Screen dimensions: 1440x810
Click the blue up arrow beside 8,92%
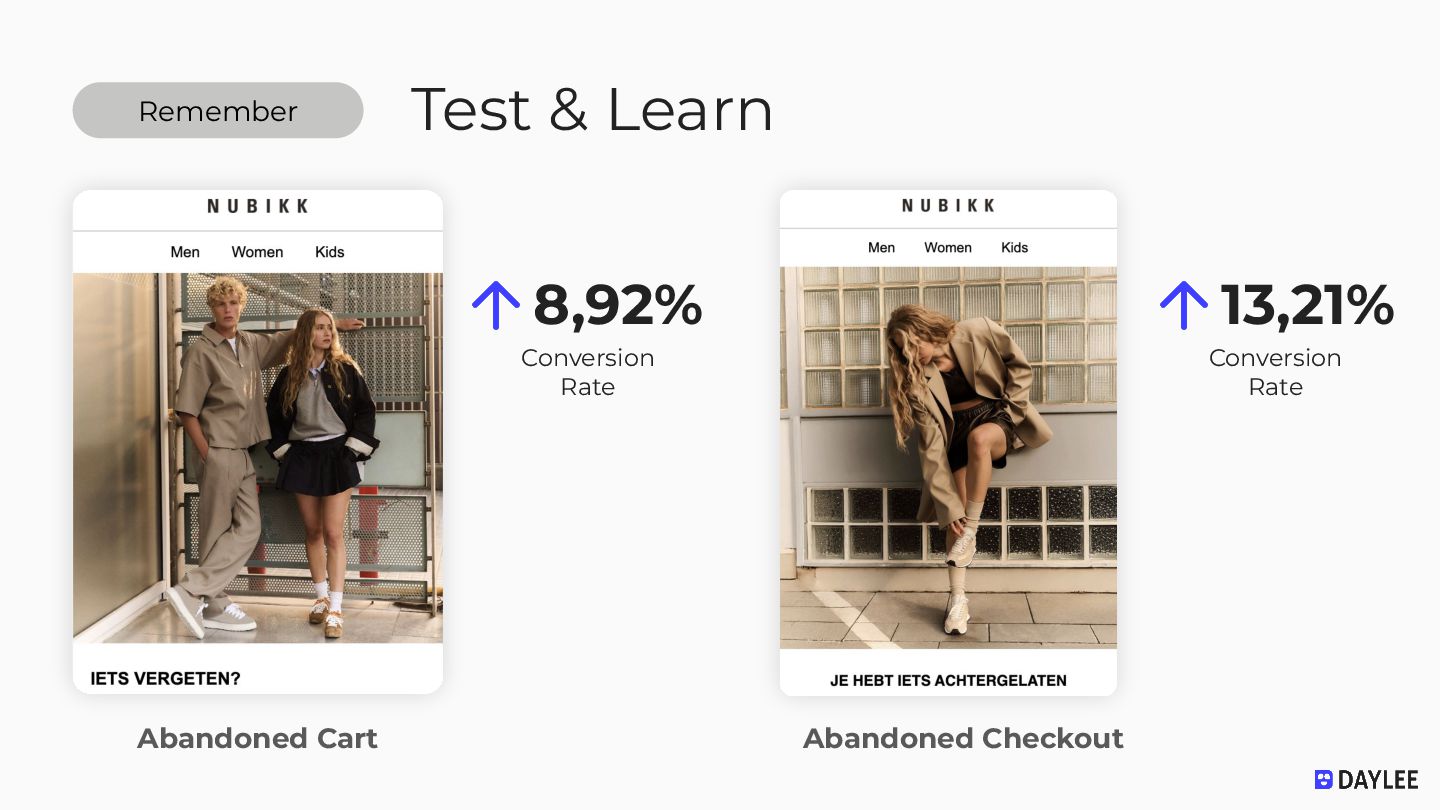tap(496, 305)
